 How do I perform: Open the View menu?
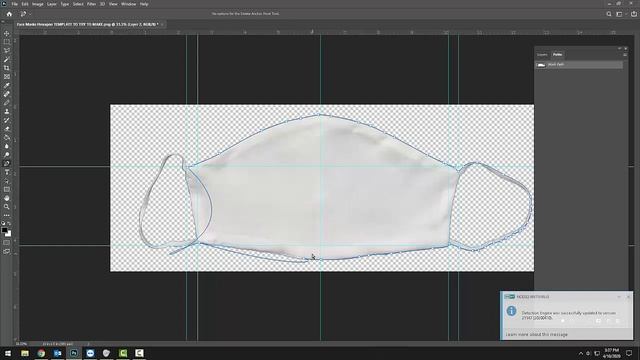point(113,4)
